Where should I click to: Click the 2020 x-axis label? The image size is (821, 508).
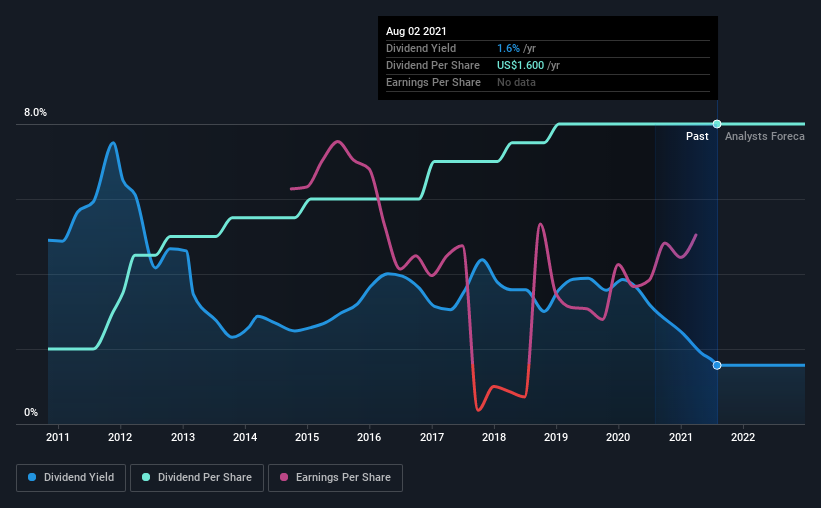point(618,437)
